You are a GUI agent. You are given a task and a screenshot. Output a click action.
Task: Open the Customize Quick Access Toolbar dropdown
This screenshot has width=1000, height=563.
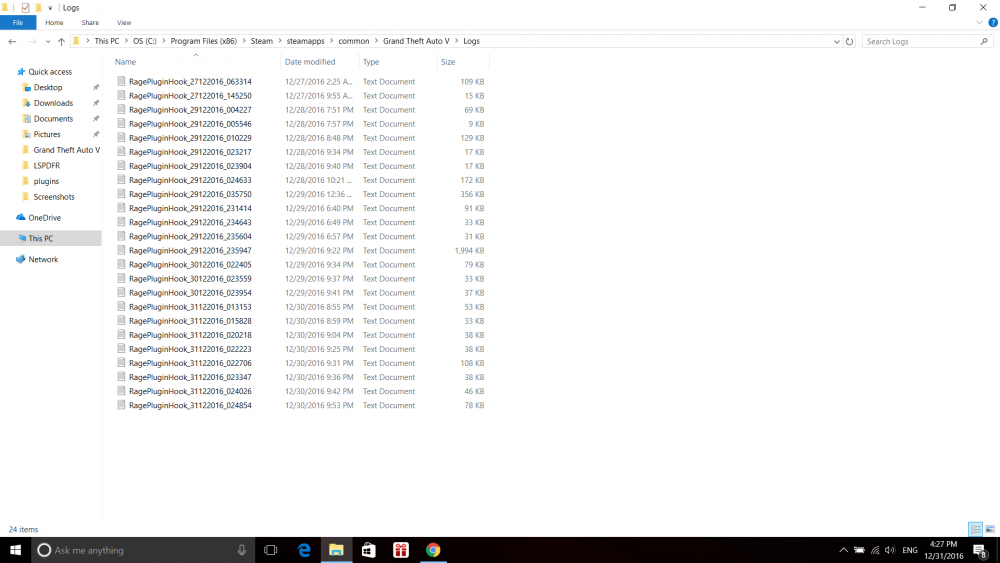click(50, 8)
